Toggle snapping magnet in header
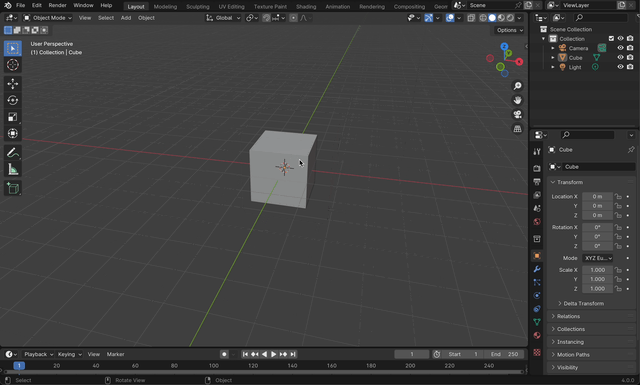This screenshot has height=385, width=640. [x=266, y=18]
